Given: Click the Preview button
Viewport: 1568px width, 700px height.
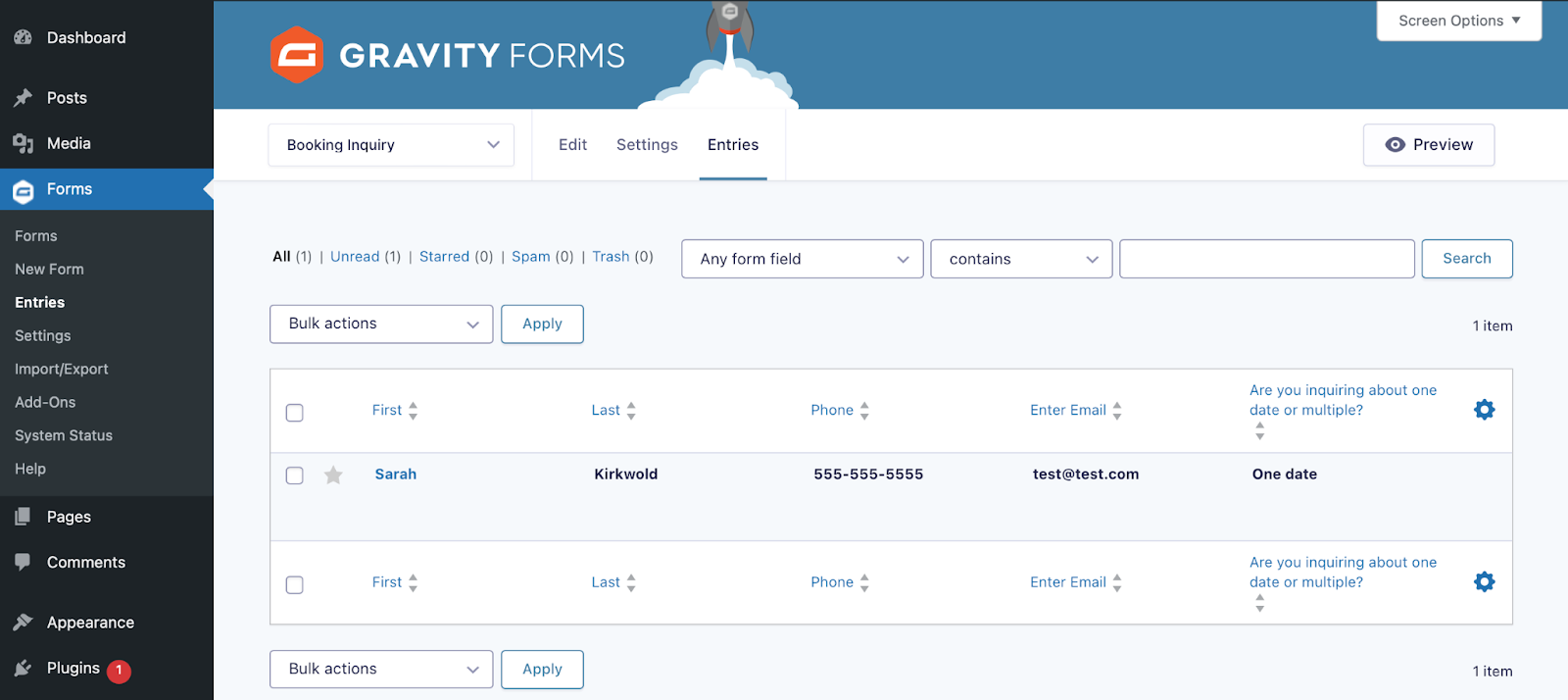Looking at the screenshot, I should (x=1429, y=145).
